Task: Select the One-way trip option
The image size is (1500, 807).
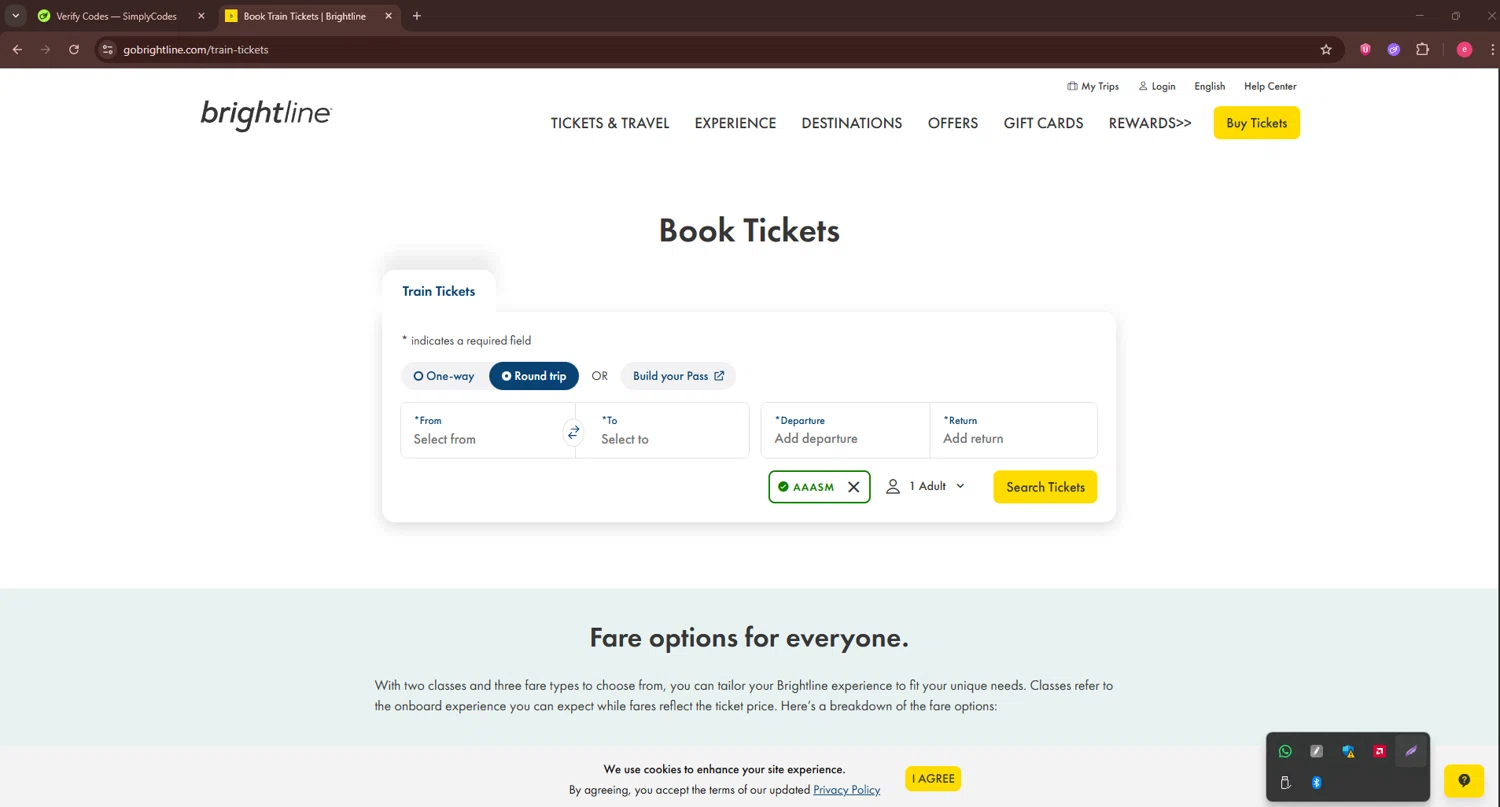Action: [x=445, y=376]
